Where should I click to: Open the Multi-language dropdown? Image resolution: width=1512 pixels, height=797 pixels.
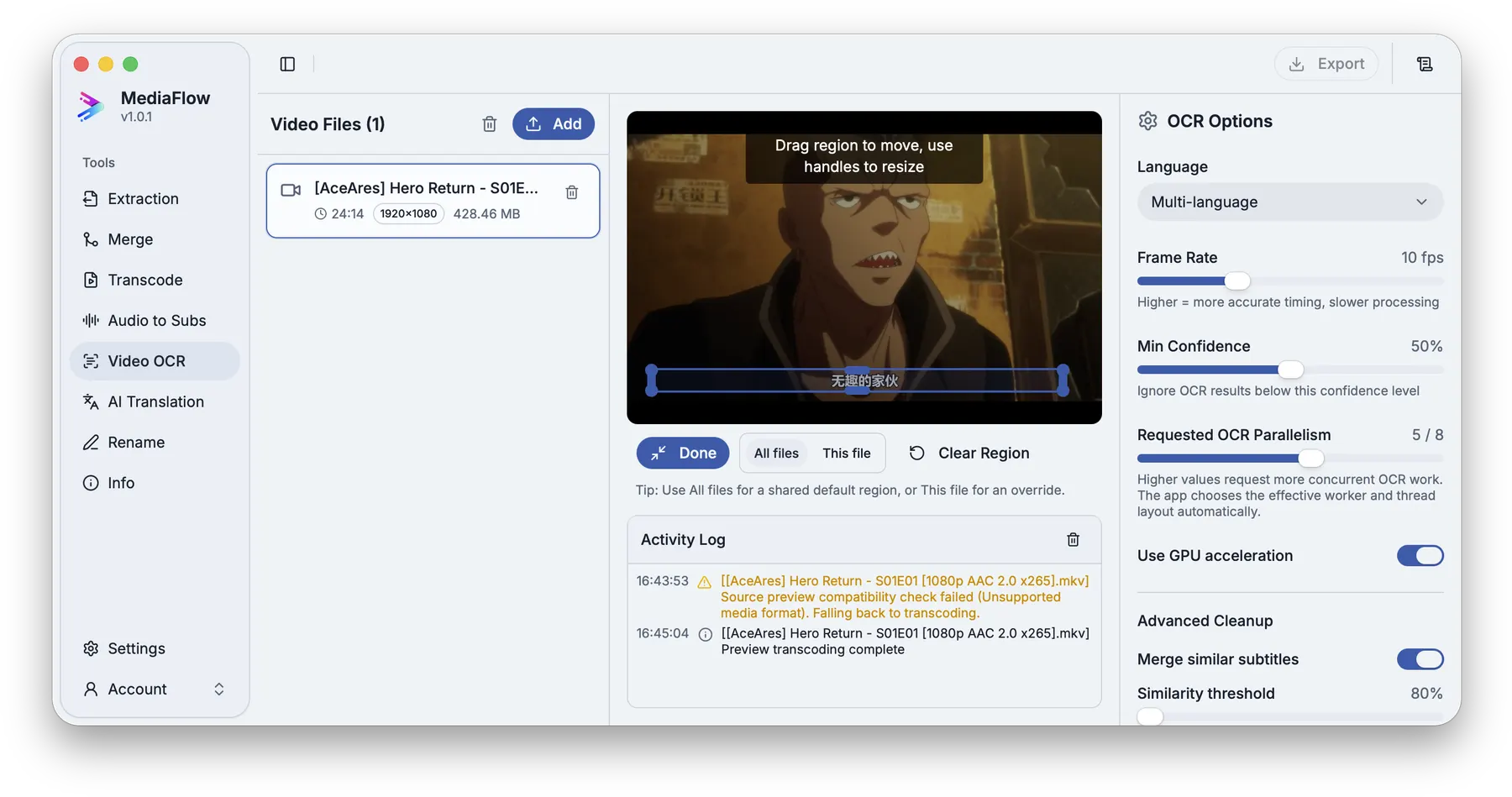click(x=1290, y=202)
